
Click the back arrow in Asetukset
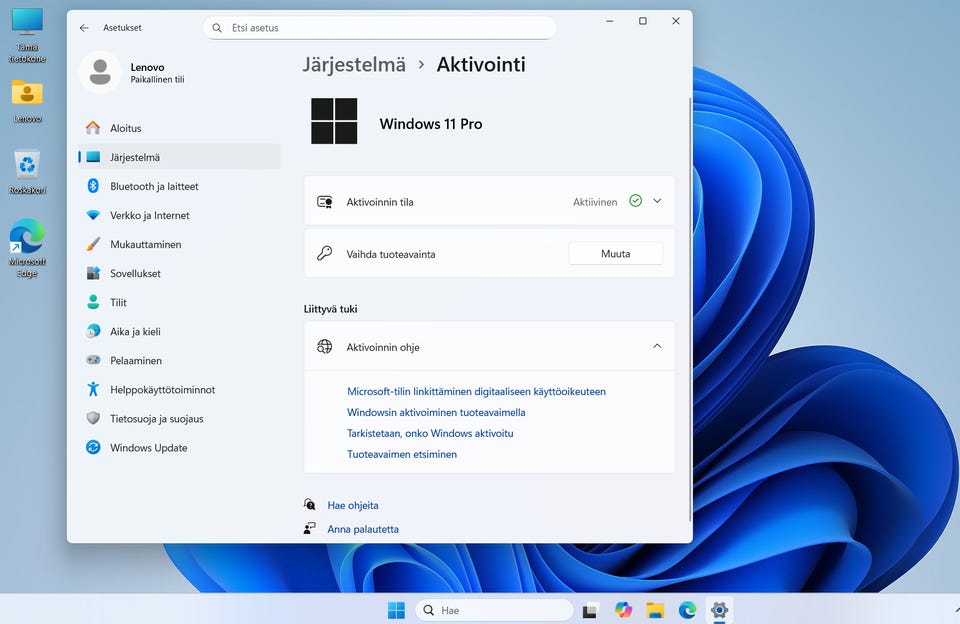click(x=84, y=28)
